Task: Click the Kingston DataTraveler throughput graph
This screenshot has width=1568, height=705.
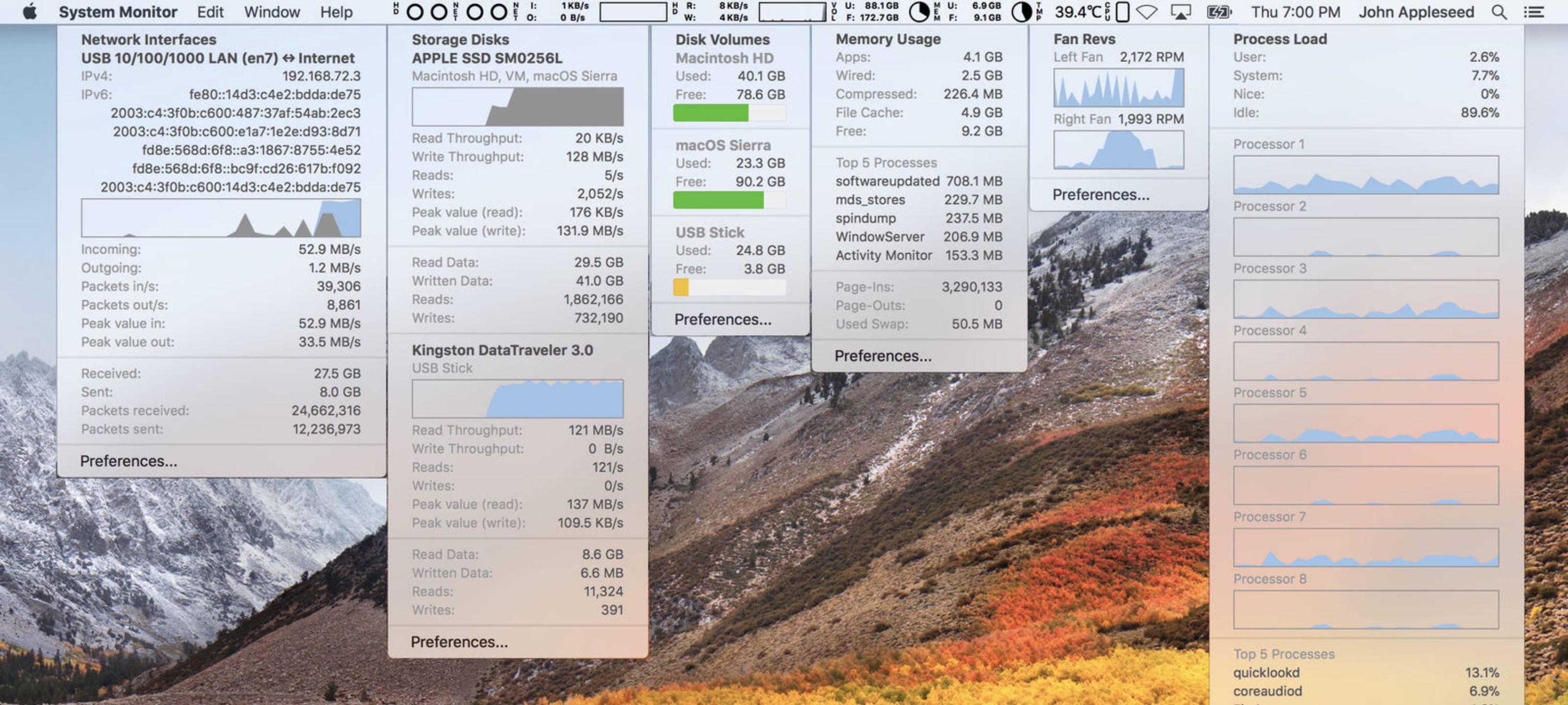Action: pyautogui.click(x=518, y=399)
